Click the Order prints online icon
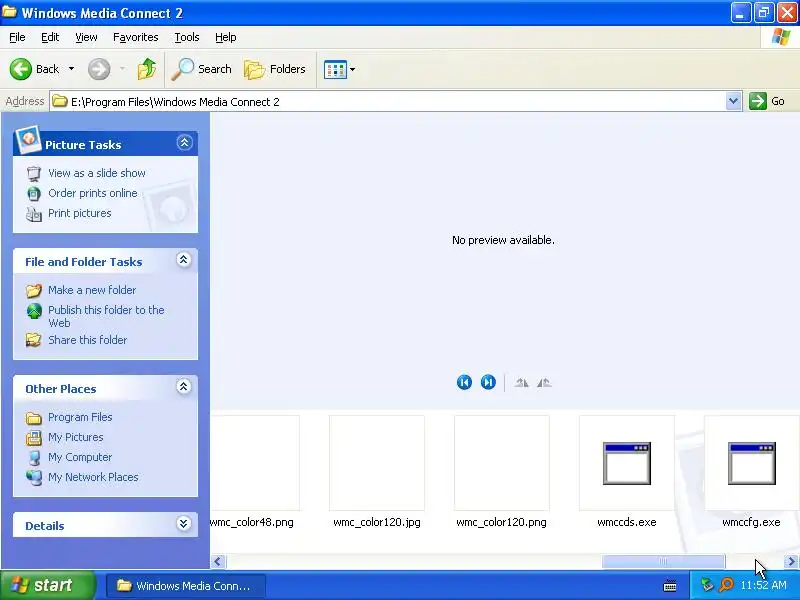The width and height of the screenshot is (800, 600). click(x=34, y=193)
